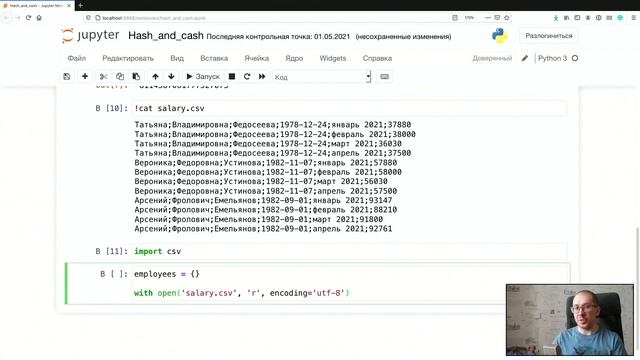The height and width of the screenshot is (360, 640).
Task: Open the Widgets menu
Action: point(333,58)
